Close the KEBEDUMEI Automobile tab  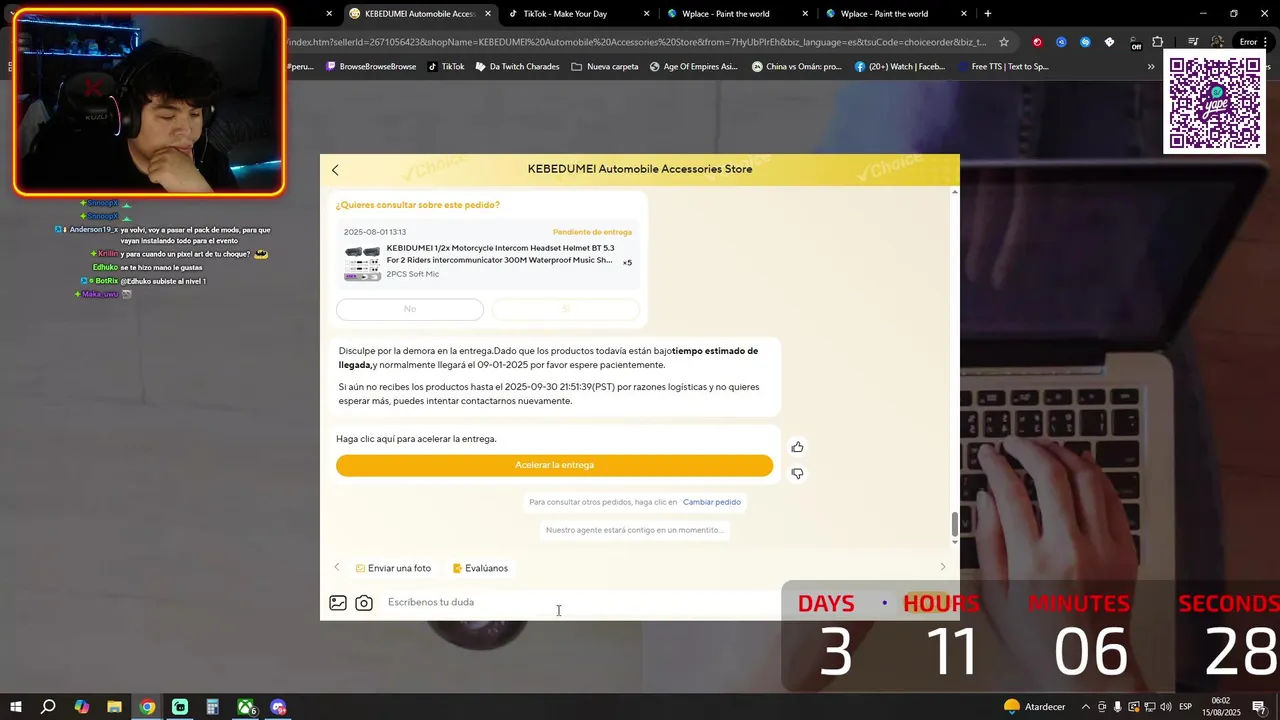coord(488,14)
